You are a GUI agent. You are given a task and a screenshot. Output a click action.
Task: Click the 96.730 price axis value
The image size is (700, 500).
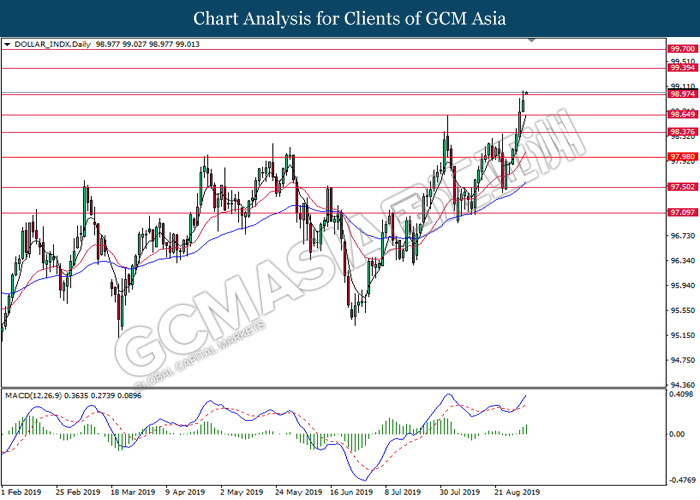683,236
